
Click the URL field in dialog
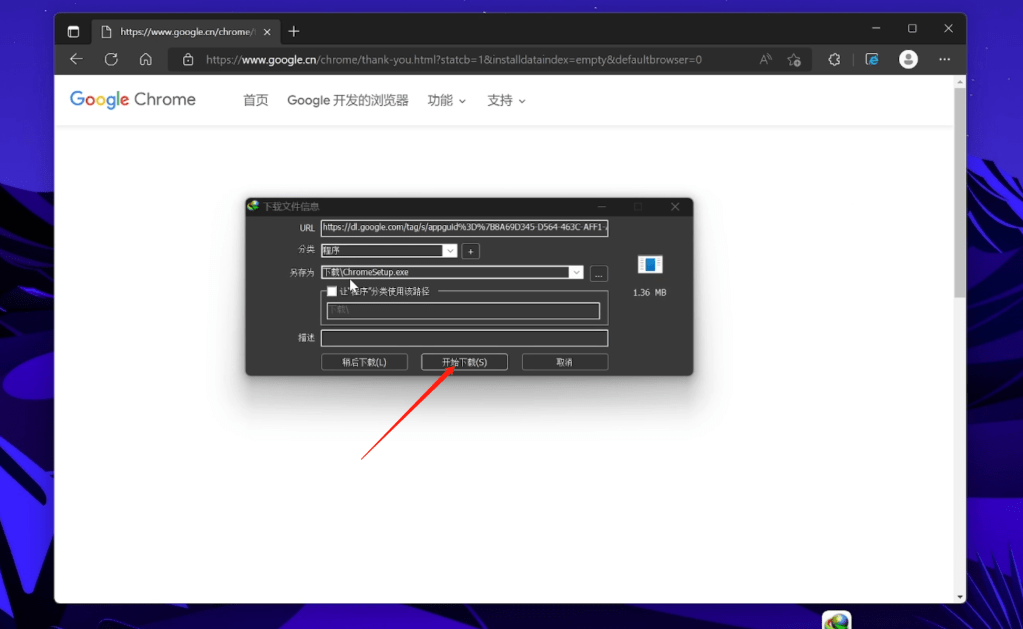point(465,228)
